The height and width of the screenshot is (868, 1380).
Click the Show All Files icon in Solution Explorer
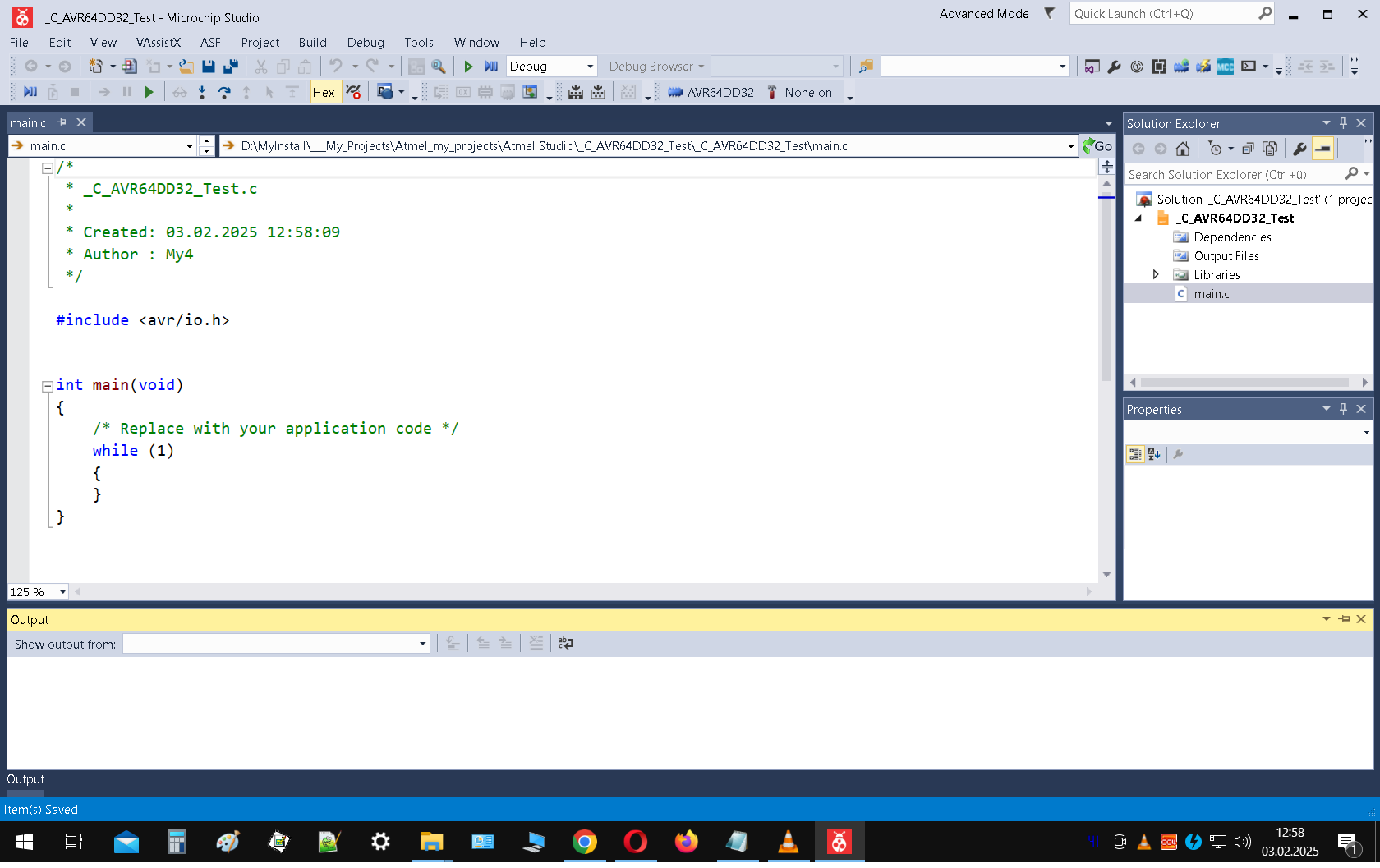[x=1270, y=149]
